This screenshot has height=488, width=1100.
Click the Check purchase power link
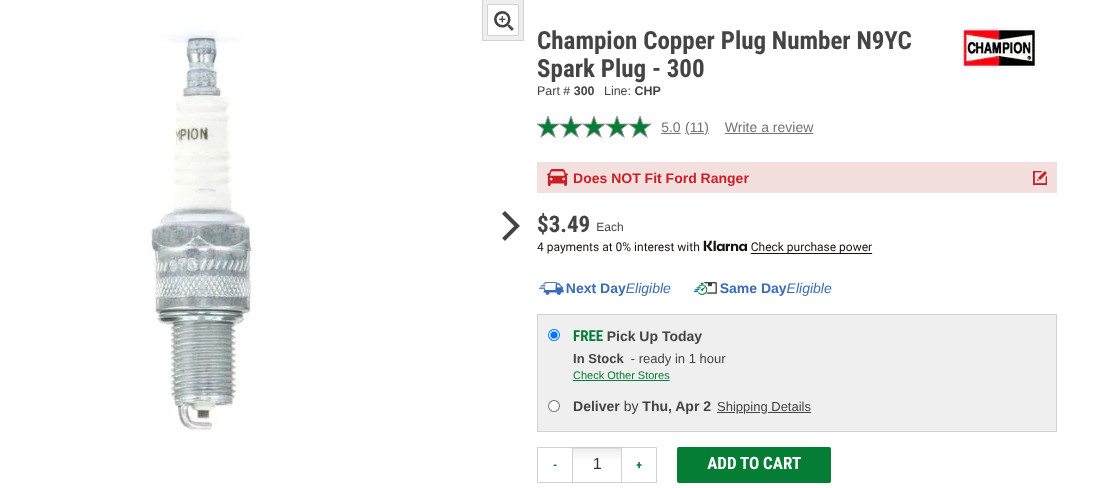tap(811, 247)
